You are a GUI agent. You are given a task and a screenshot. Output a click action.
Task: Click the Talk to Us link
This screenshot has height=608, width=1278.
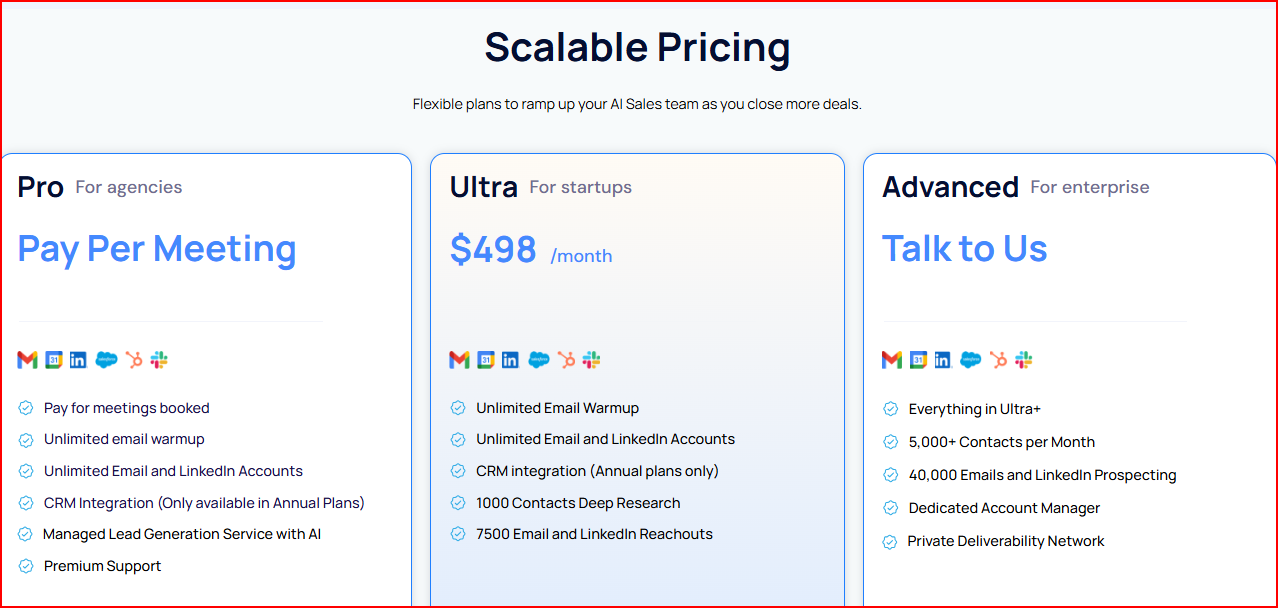[x=964, y=248]
